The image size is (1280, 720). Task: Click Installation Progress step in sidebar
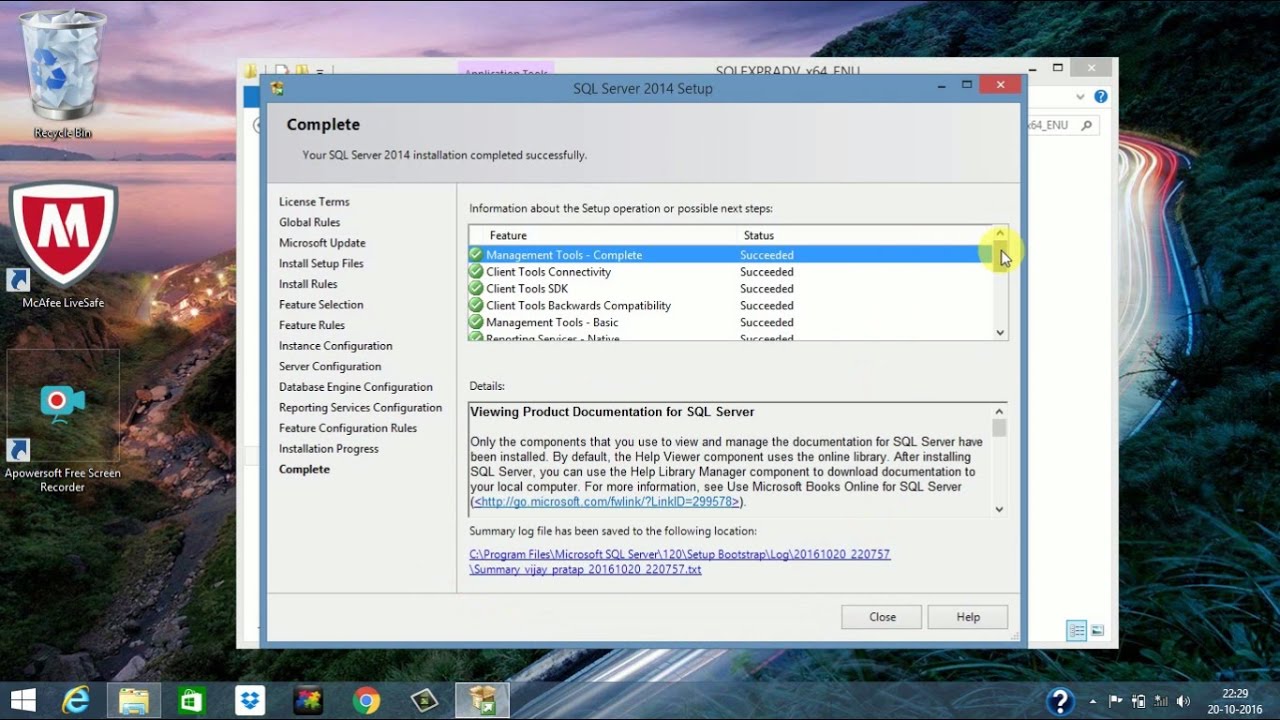coord(329,449)
